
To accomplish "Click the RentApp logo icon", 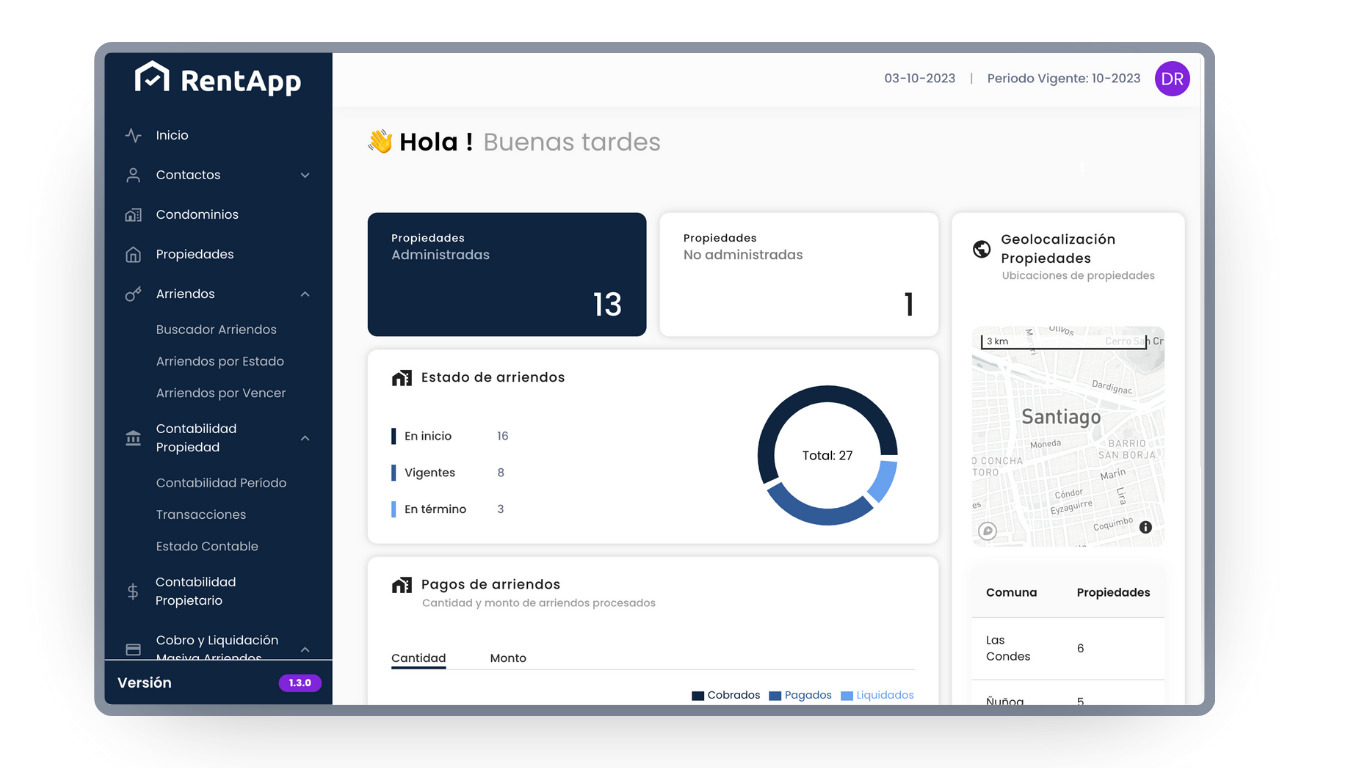I will [152, 78].
